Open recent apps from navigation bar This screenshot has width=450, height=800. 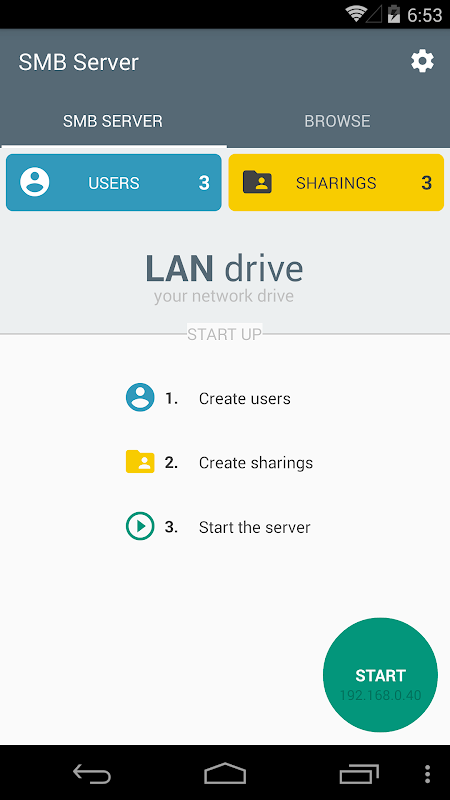coord(359,773)
